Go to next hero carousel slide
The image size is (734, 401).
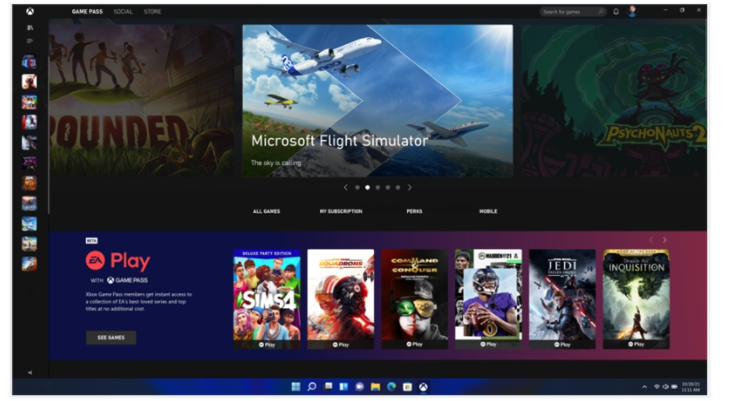410,187
